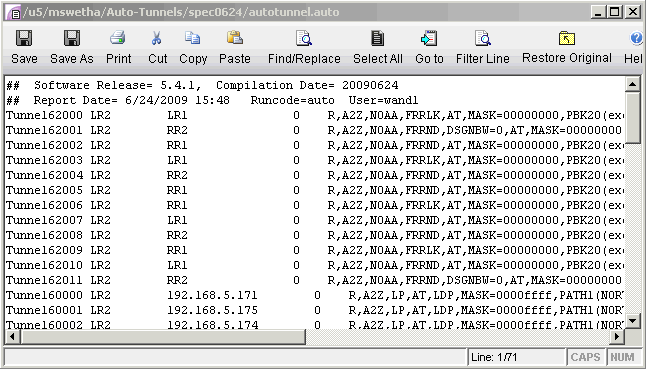Open the Go to line tool

pos(429,38)
